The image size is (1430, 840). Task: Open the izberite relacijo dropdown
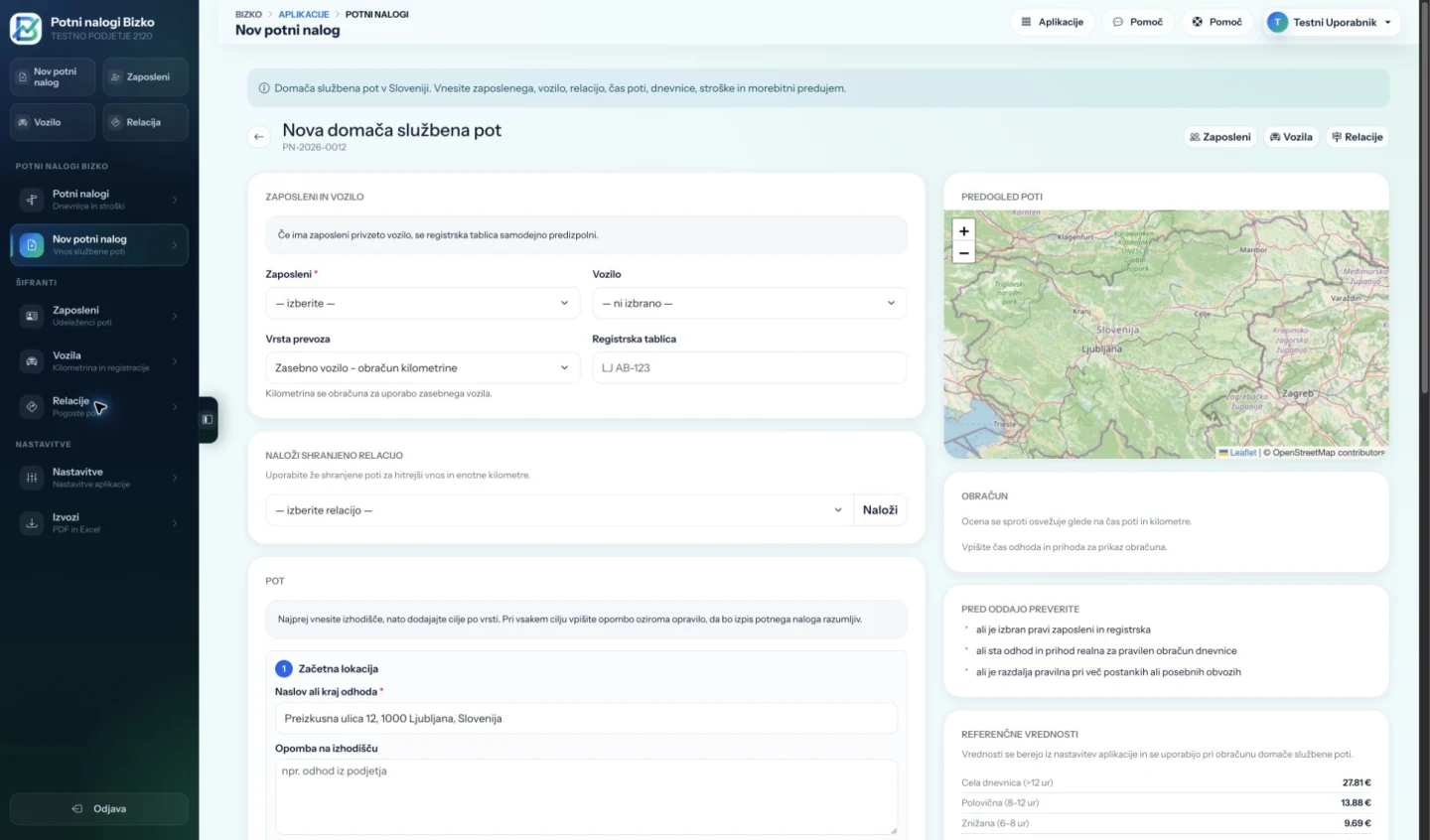pos(559,510)
